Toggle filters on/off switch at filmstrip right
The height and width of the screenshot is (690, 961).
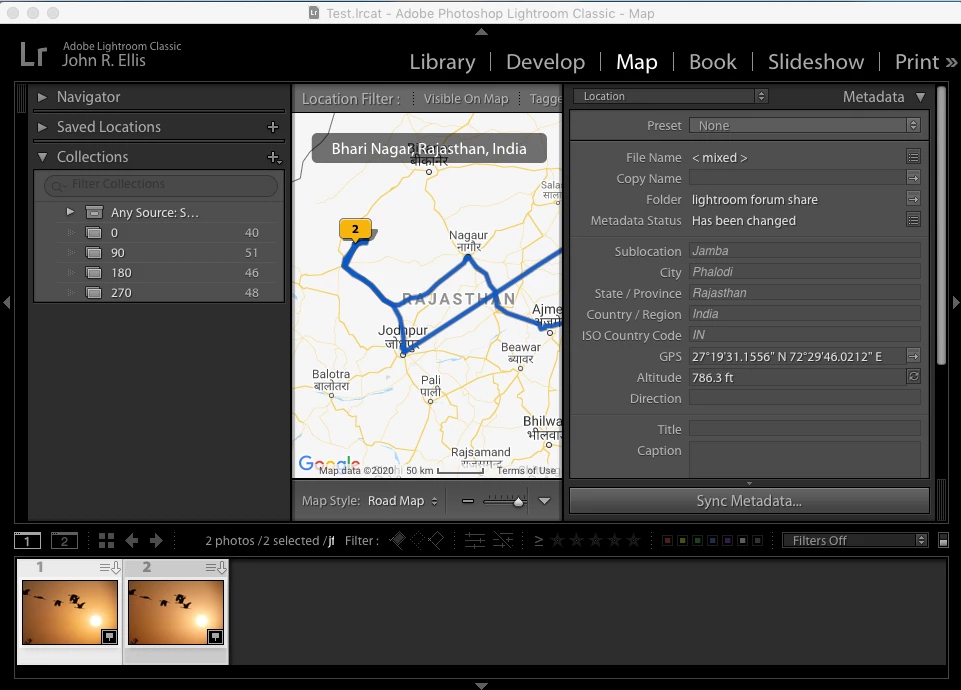pyautogui.click(x=943, y=540)
